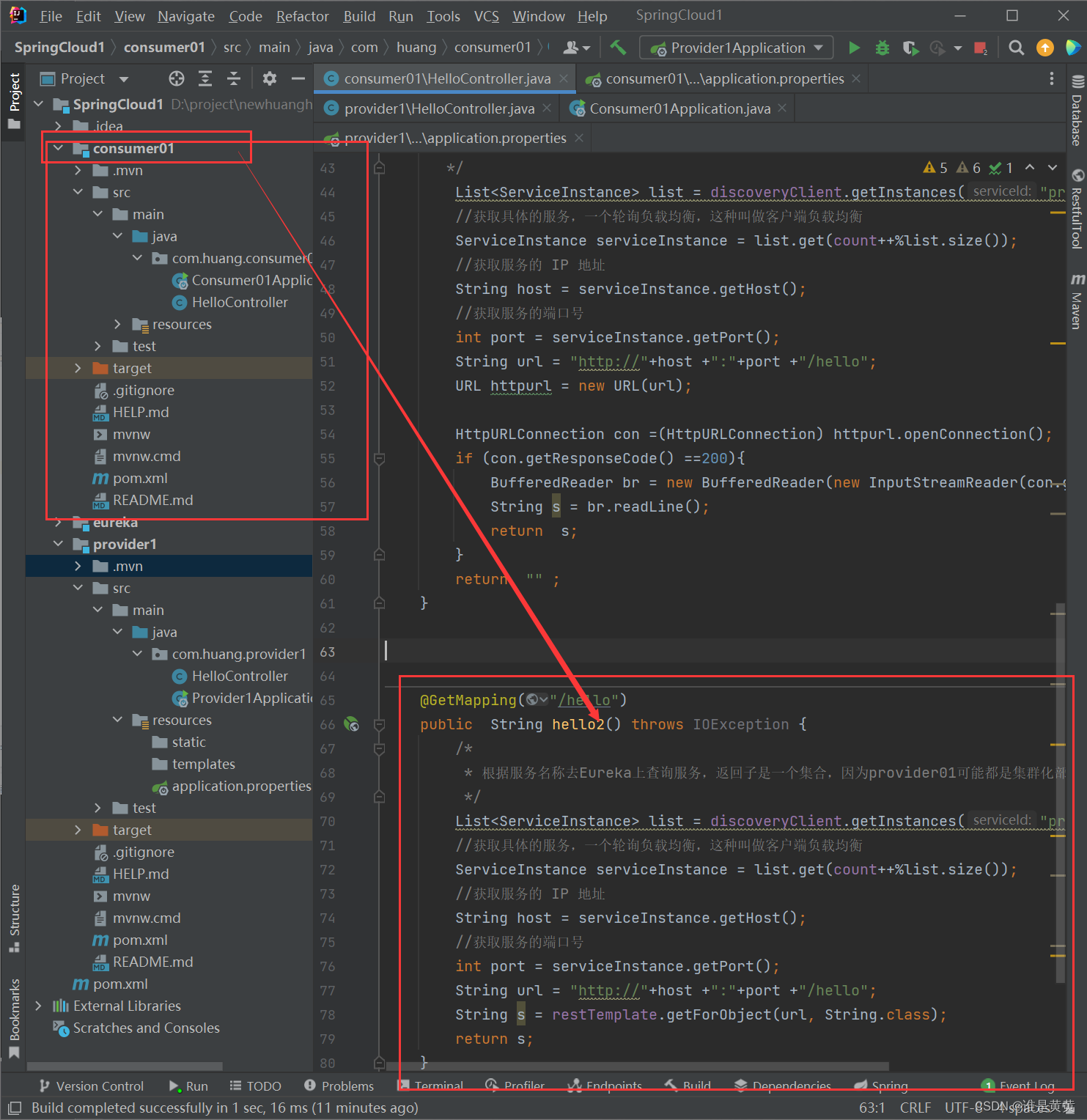Build project with the hammer icon
Screen dimensions: 1087x1120
click(x=618, y=48)
